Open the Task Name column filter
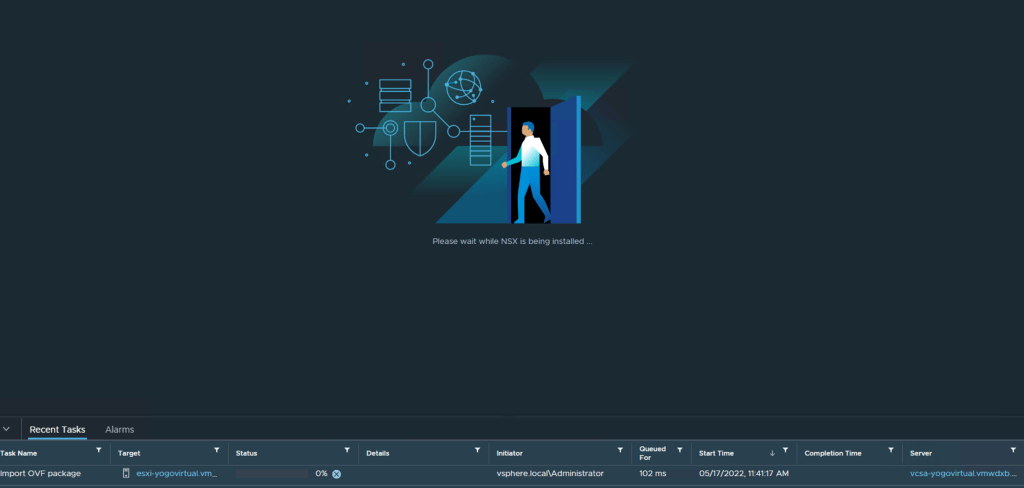The image size is (1024, 488). (98, 451)
